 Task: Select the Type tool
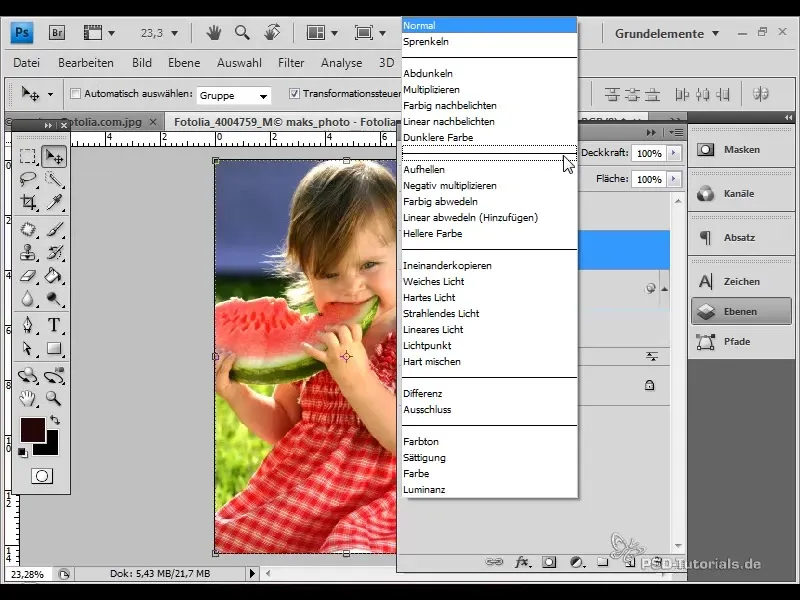click(x=54, y=325)
